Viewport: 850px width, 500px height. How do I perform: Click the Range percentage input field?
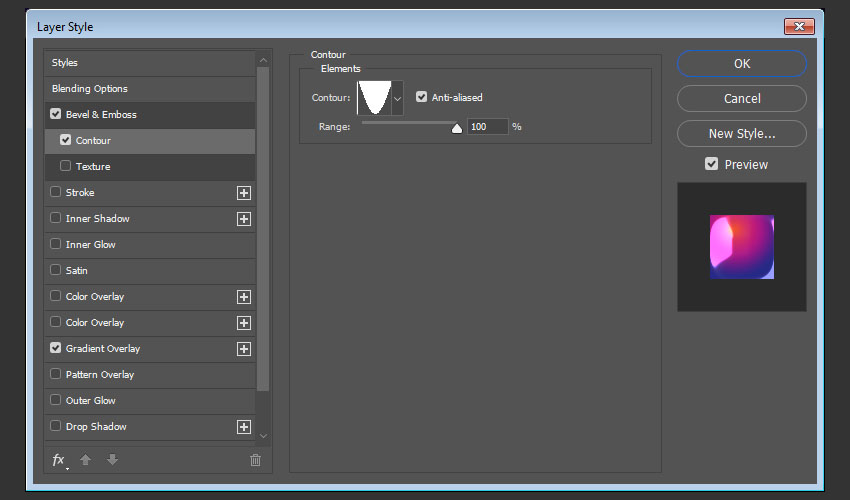coord(487,127)
